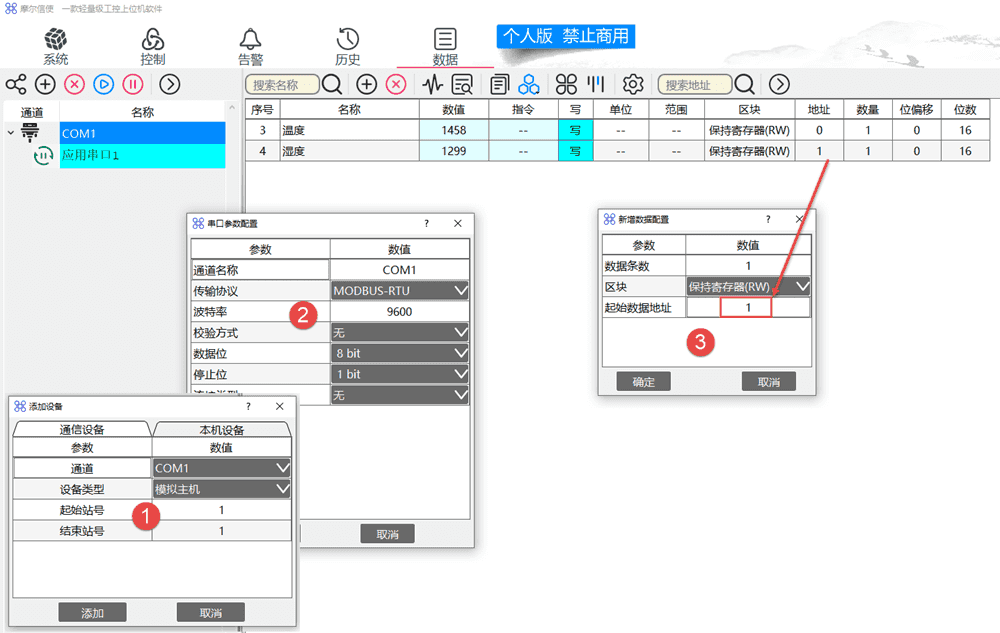Switch to the 告警 tab

point(250,46)
